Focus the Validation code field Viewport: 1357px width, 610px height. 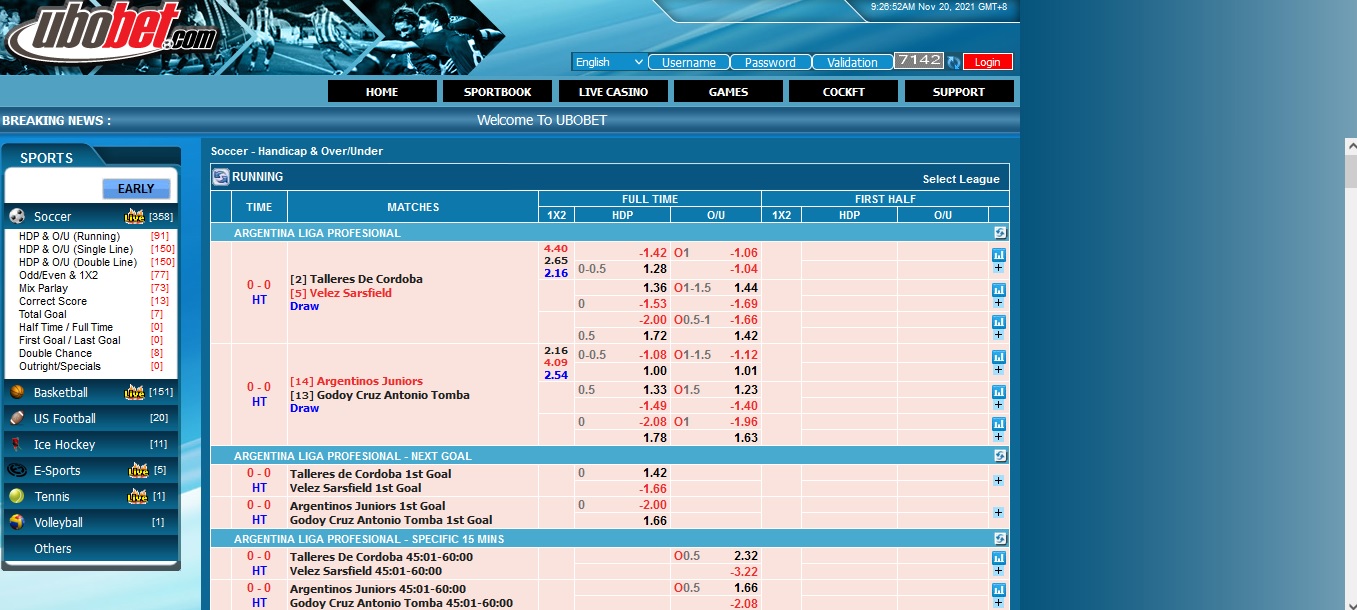pos(853,62)
